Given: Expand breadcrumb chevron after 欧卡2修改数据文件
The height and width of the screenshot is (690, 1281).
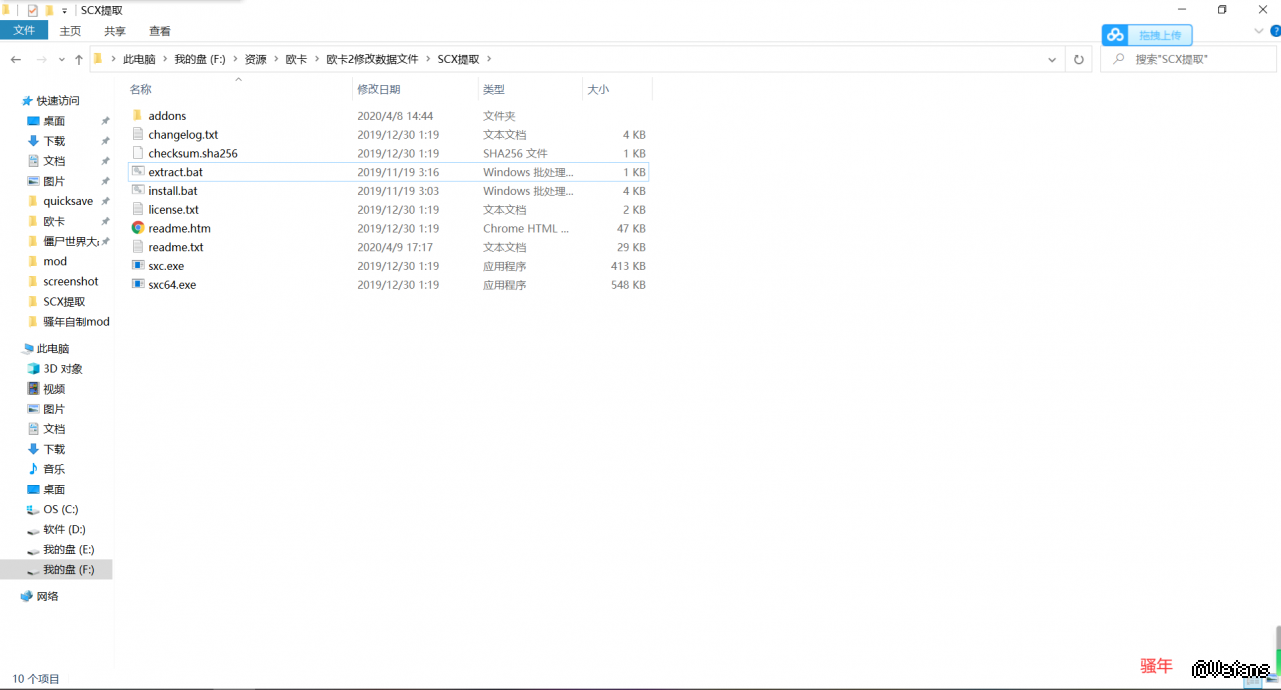Looking at the screenshot, I should pos(427,60).
